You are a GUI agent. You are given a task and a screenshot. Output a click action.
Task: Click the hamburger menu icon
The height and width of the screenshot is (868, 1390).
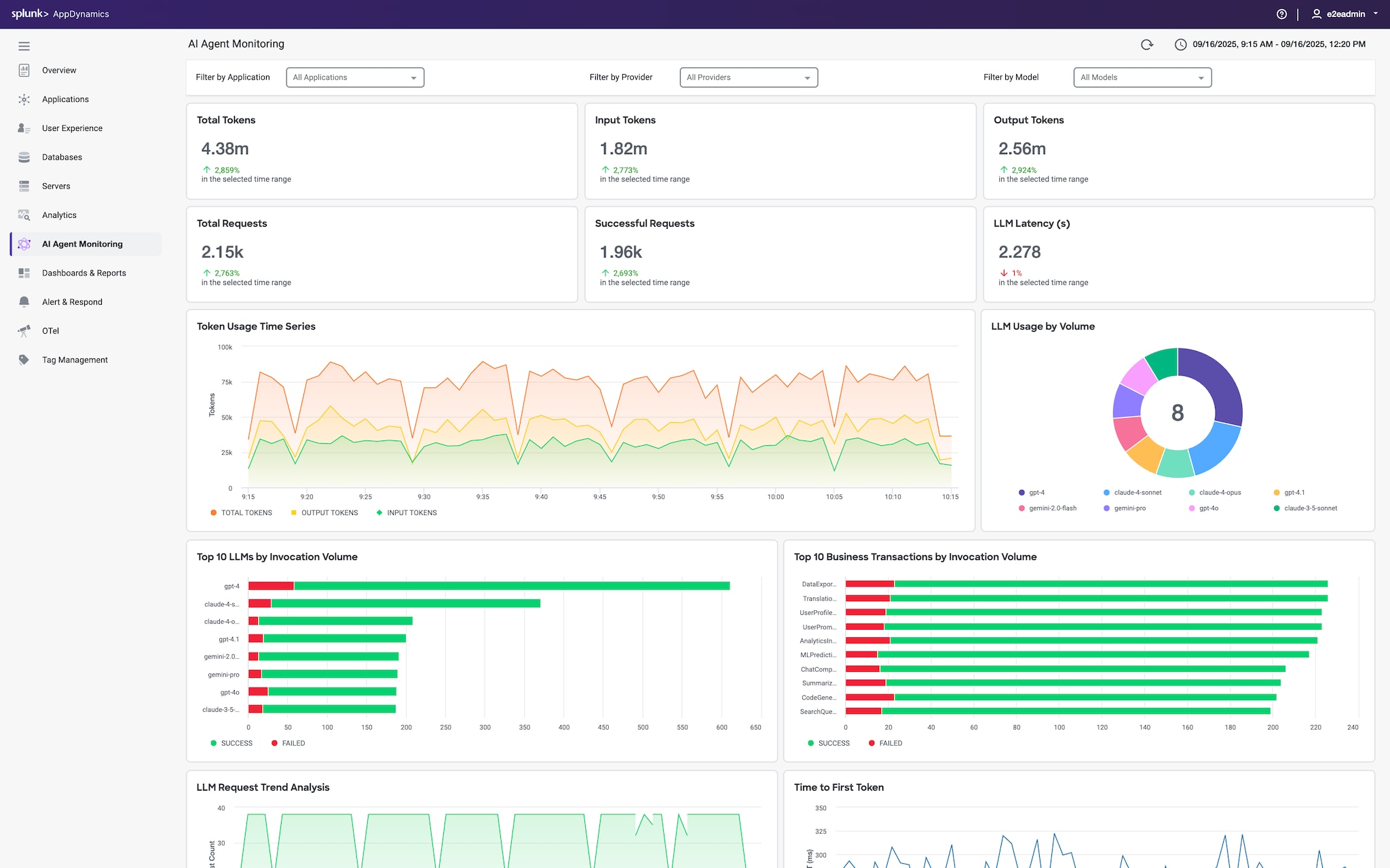coord(24,46)
